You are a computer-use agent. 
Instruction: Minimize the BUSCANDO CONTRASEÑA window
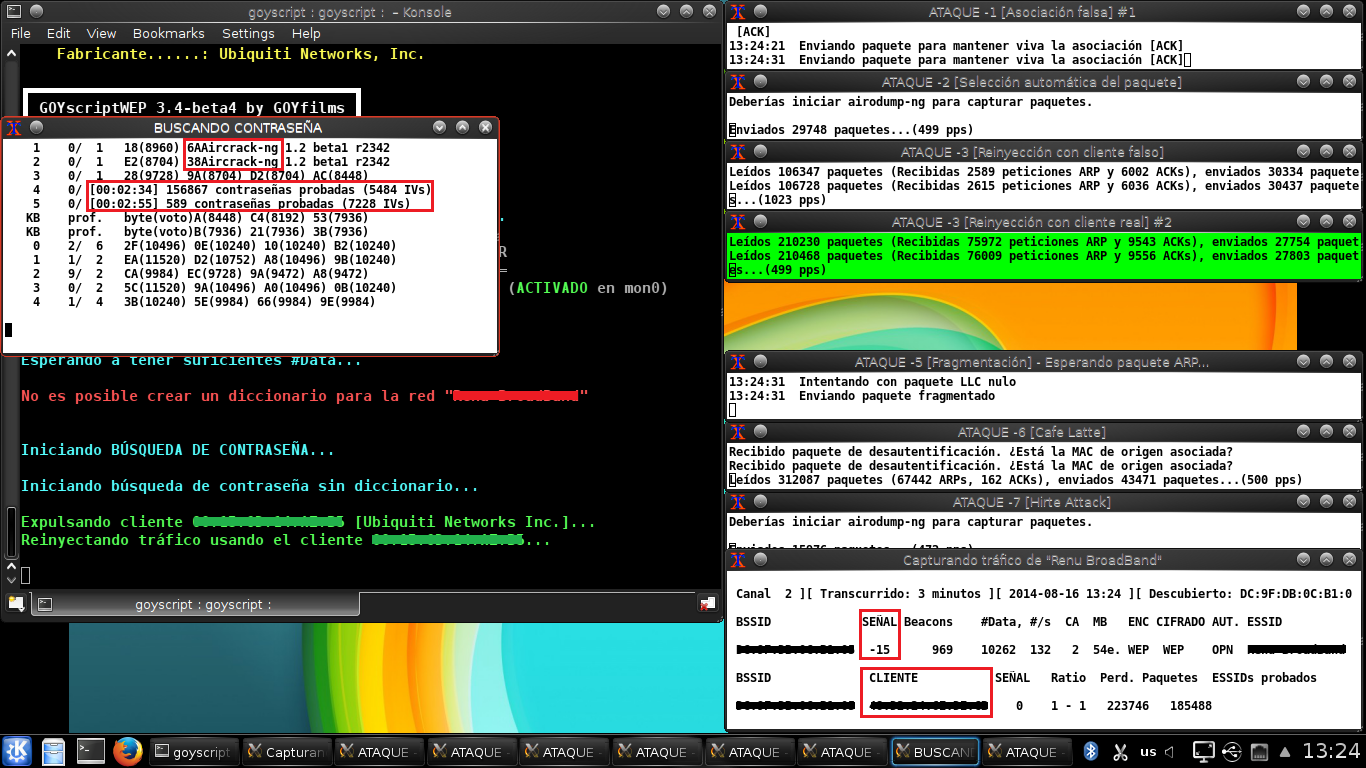(439, 127)
